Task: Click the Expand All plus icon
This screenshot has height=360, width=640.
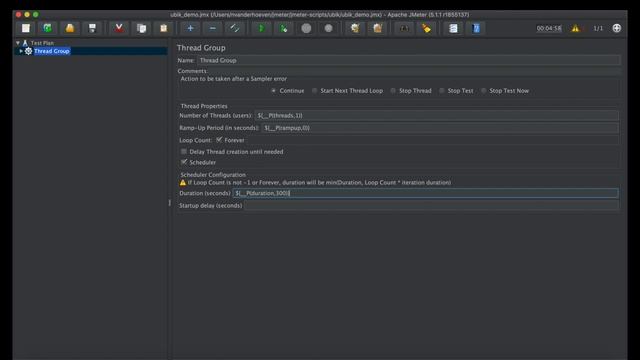Action: click(190, 28)
